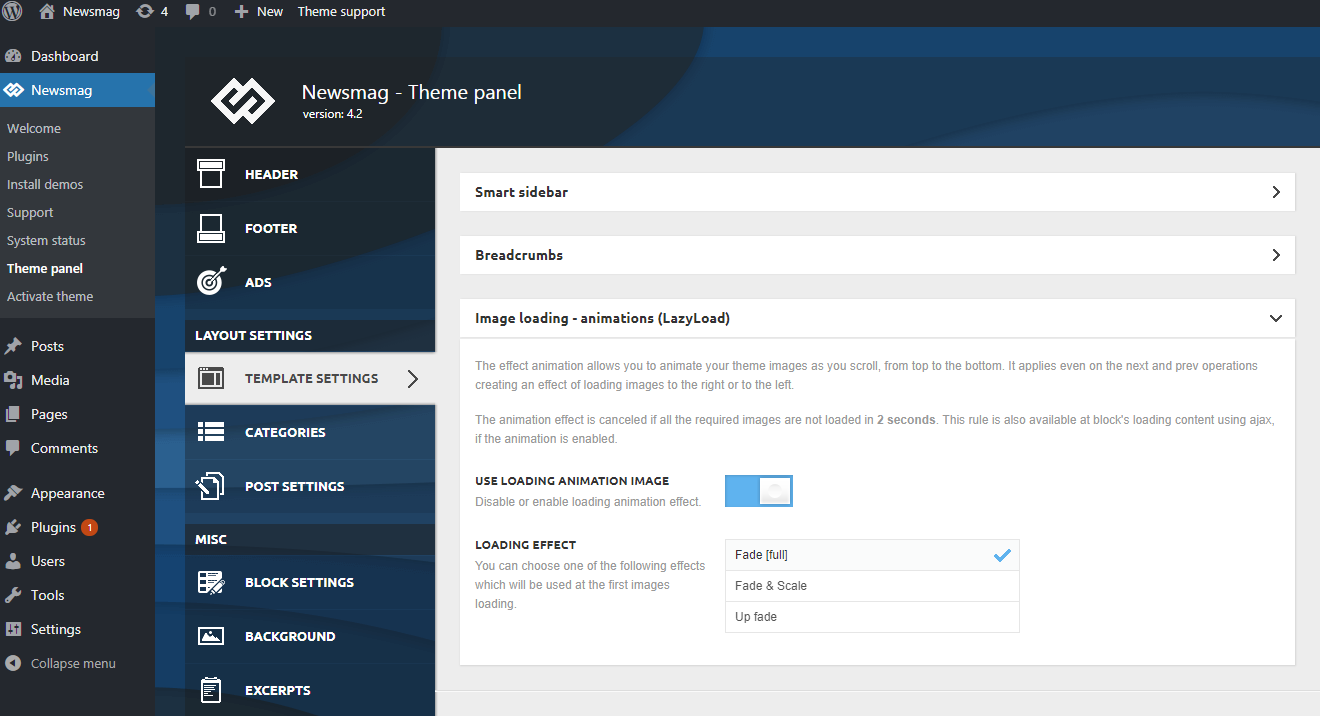Viewport: 1320px width, 716px height.
Task: Open the comments bubble icon in the admin bar
Action: tap(193, 12)
